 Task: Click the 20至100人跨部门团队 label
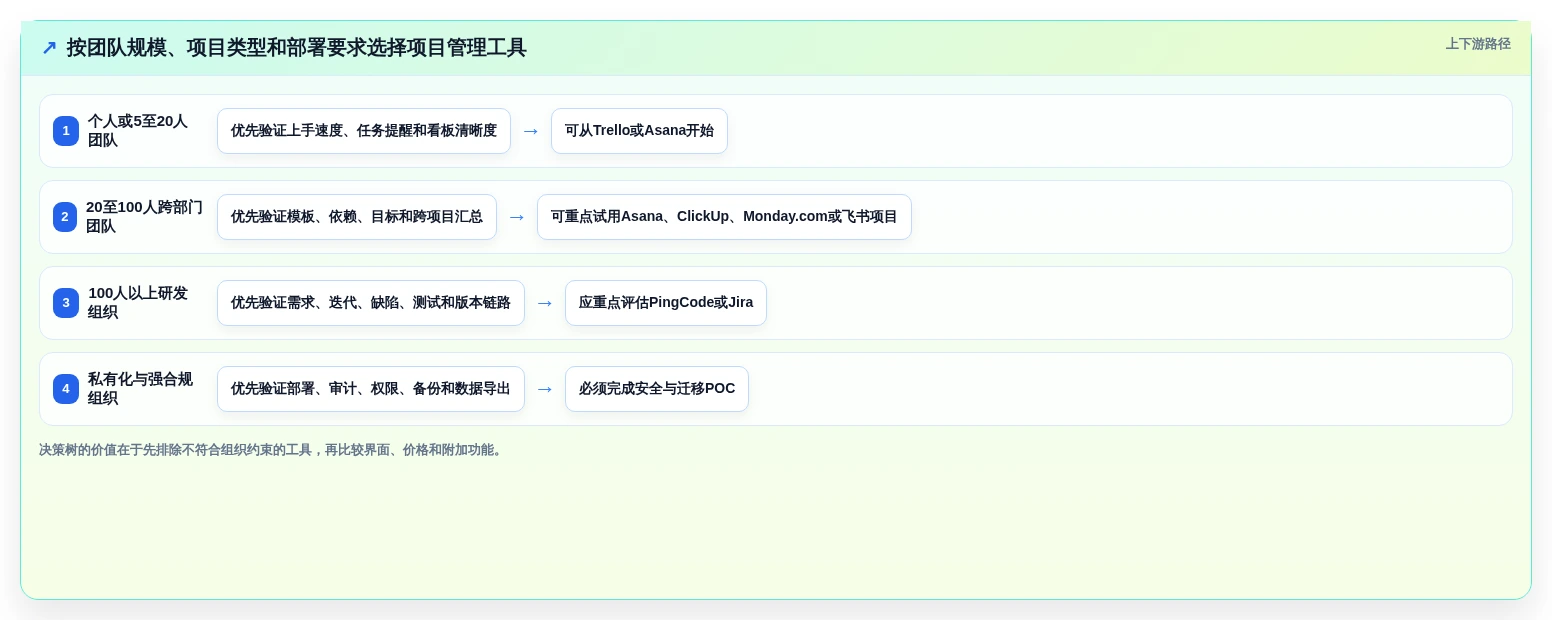(144, 217)
